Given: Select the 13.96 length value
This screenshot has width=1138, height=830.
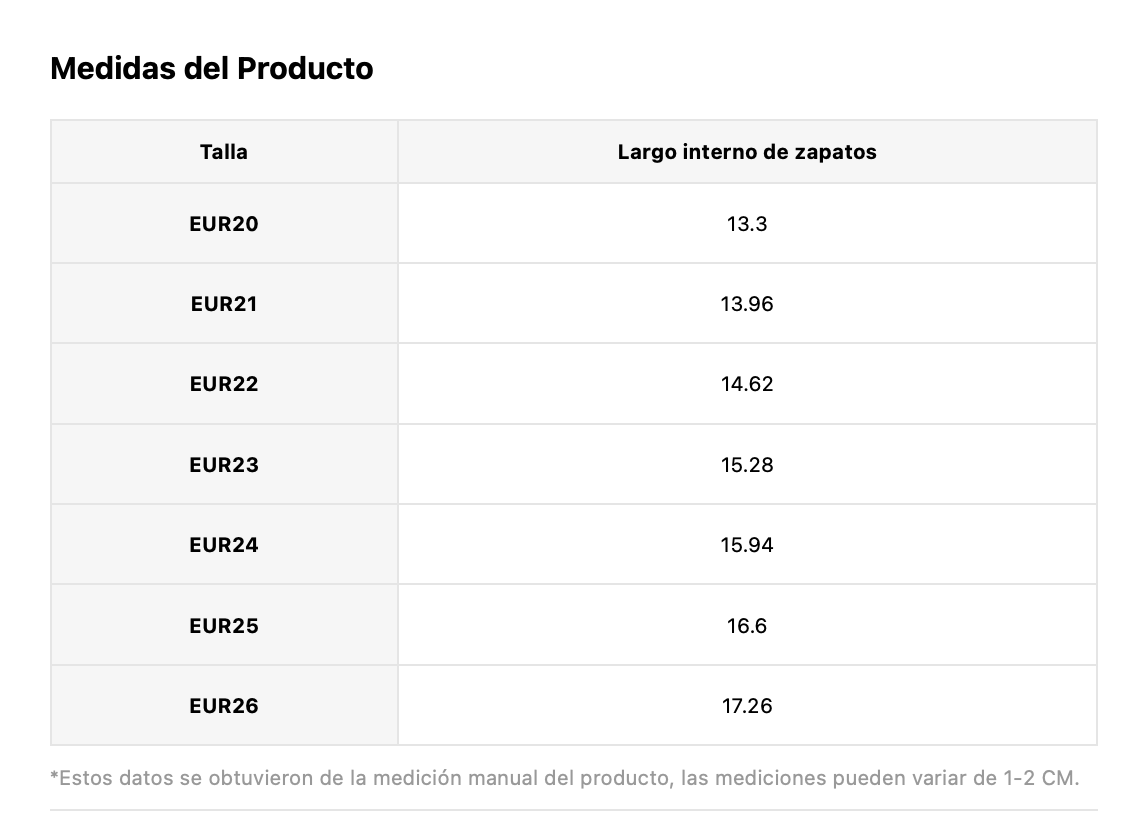Looking at the screenshot, I should coord(747,303).
